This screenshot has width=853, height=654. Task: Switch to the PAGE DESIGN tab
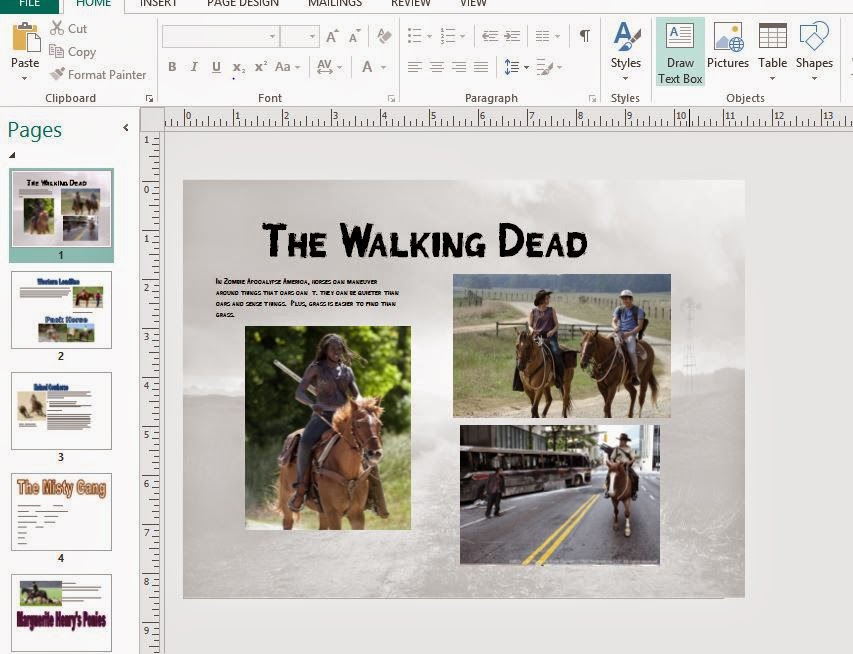tap(243, 4)
